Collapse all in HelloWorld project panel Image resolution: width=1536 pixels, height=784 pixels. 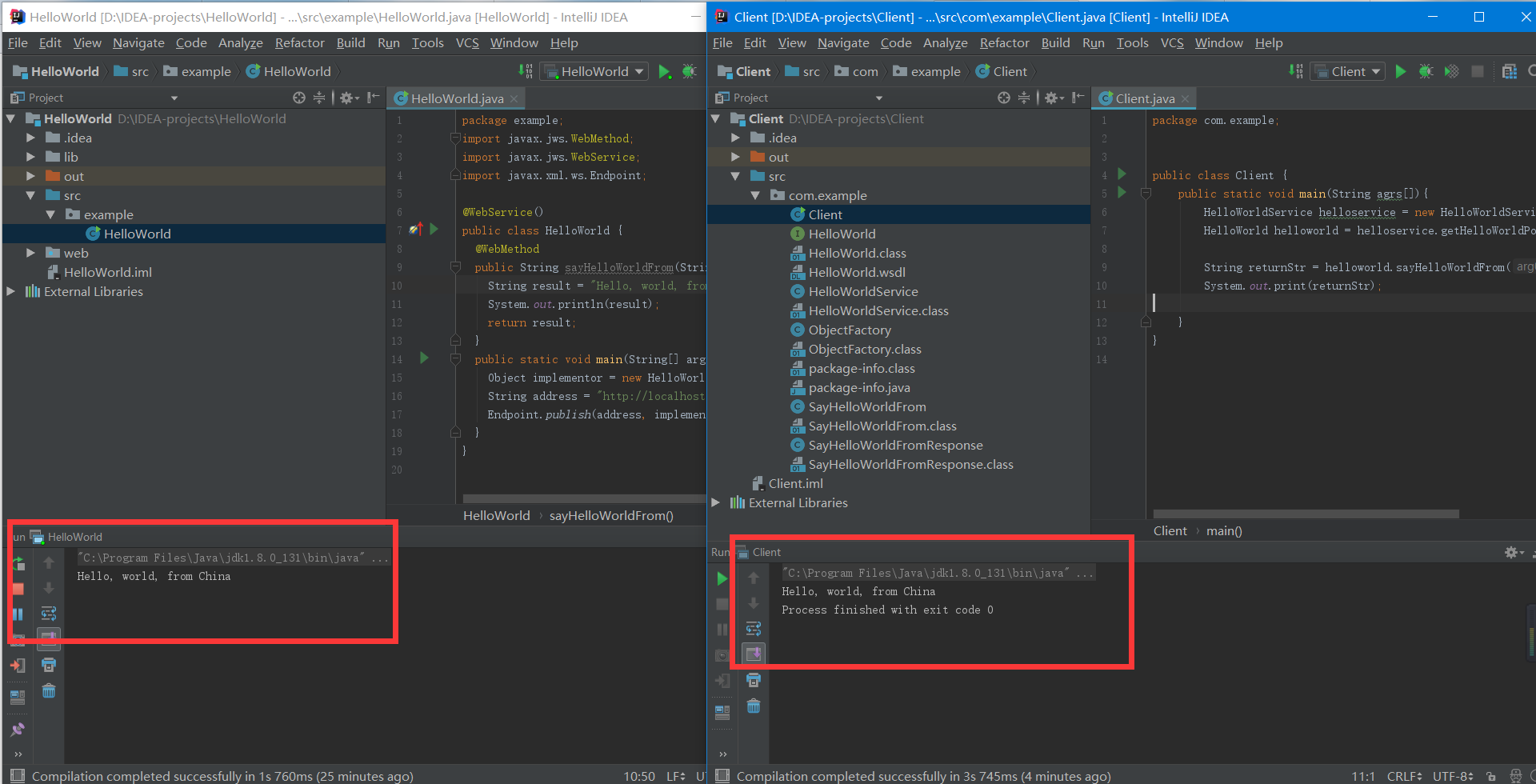click(319, 98)
